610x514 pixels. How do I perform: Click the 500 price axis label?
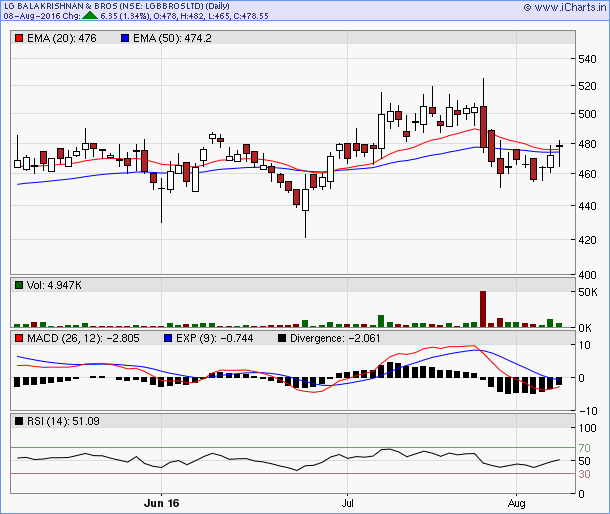tap(587, 114)
